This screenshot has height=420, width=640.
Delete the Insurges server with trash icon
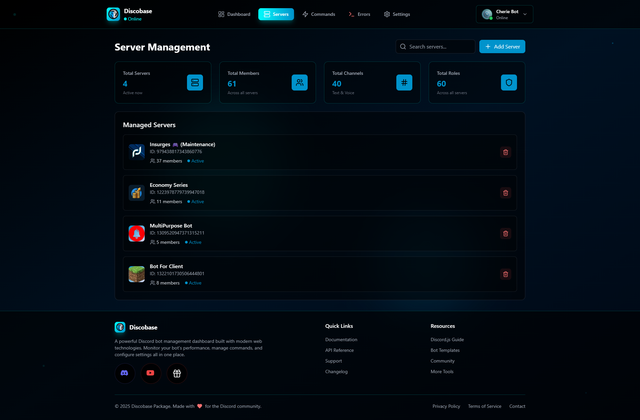click(505, 152)
